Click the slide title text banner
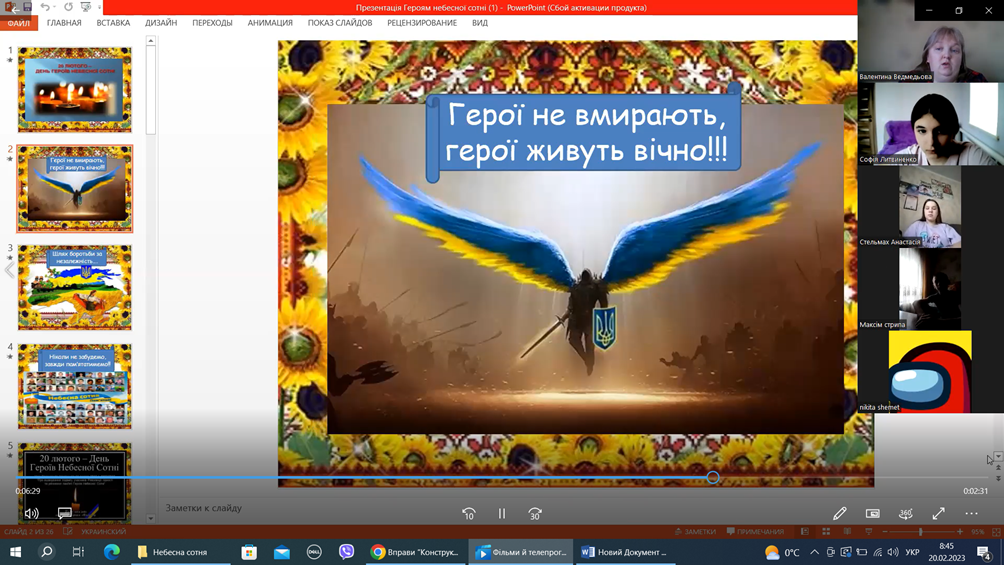The width and height of the screenshot is (1004, 565). (x=585, y=133)
